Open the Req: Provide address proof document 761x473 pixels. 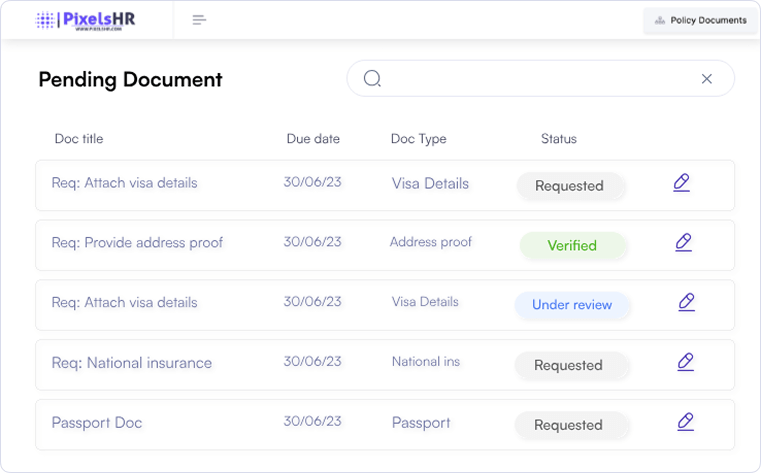click(x=137, y=243)
